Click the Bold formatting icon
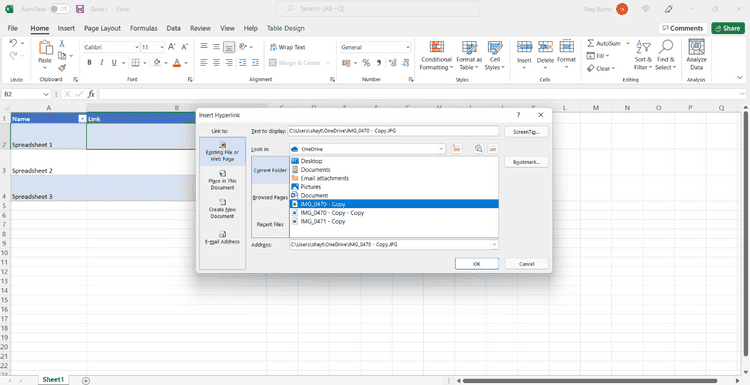 (x=89, y=63)
